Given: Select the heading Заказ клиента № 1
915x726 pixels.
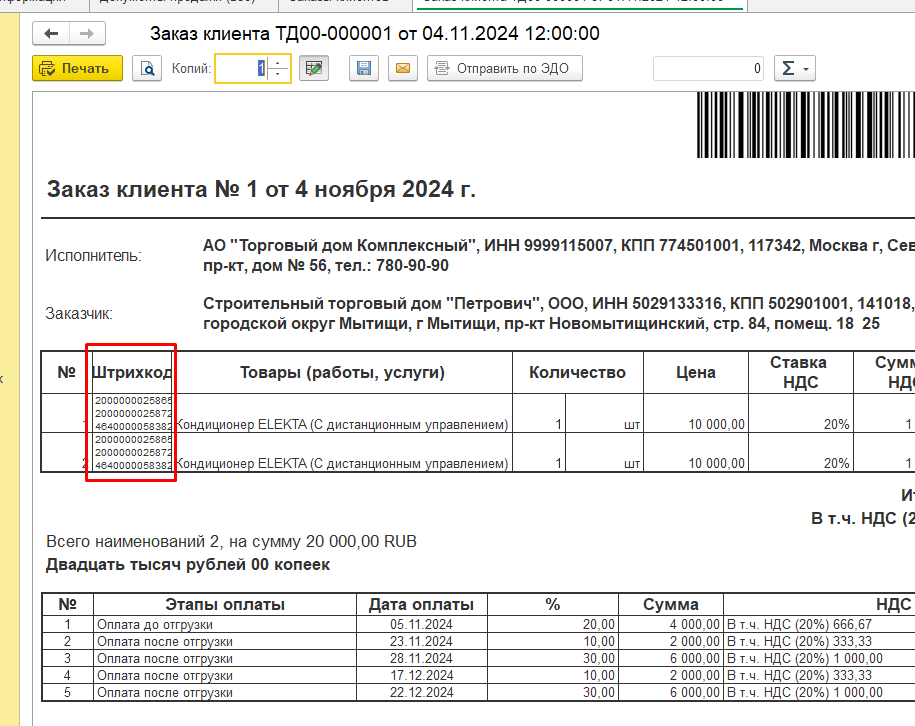Looking at the screenshot, I should click(261, 189).
